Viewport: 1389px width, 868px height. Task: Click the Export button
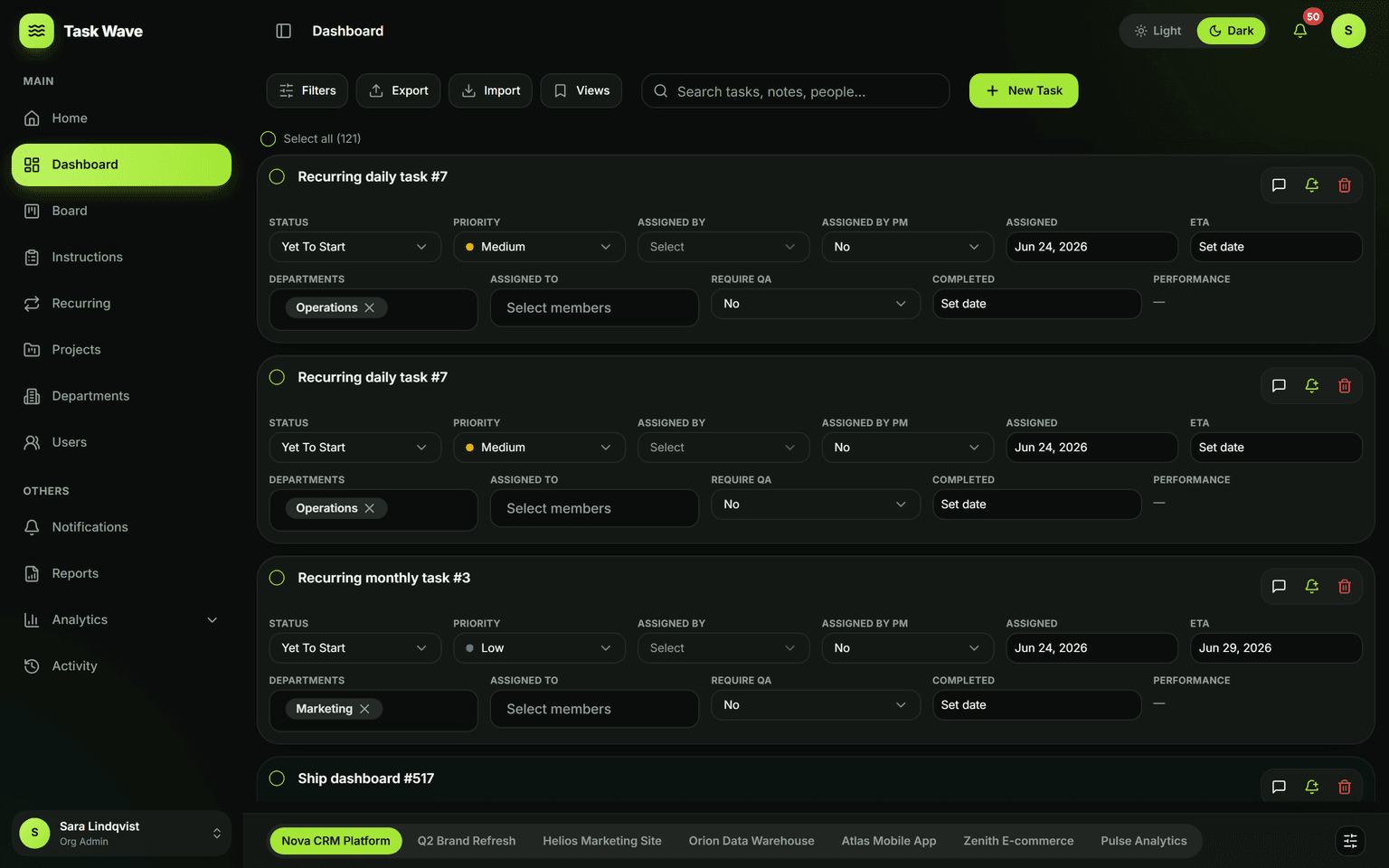pyautogui.click(x=399, y=90)
